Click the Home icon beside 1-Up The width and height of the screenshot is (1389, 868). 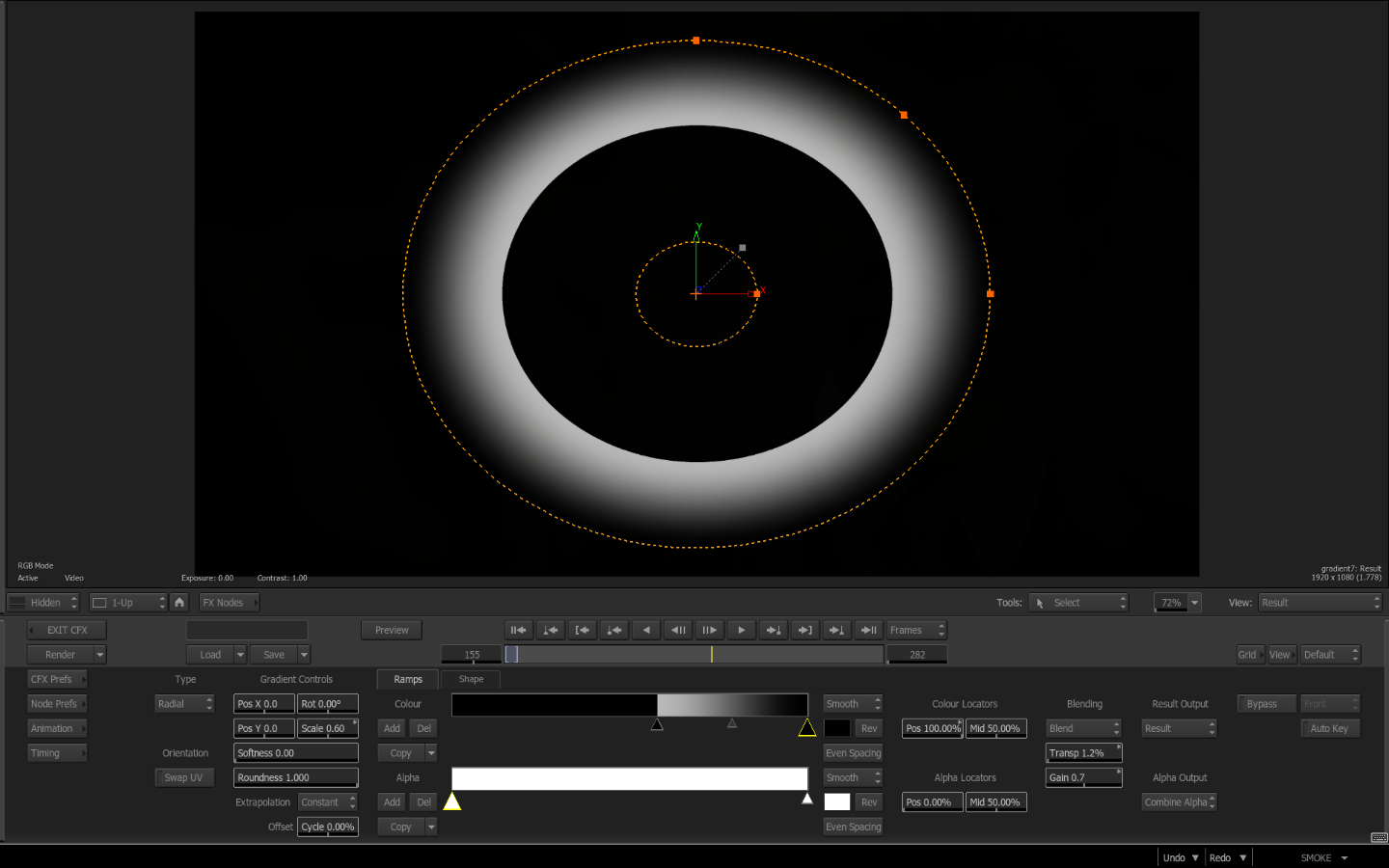pos(179,603)
